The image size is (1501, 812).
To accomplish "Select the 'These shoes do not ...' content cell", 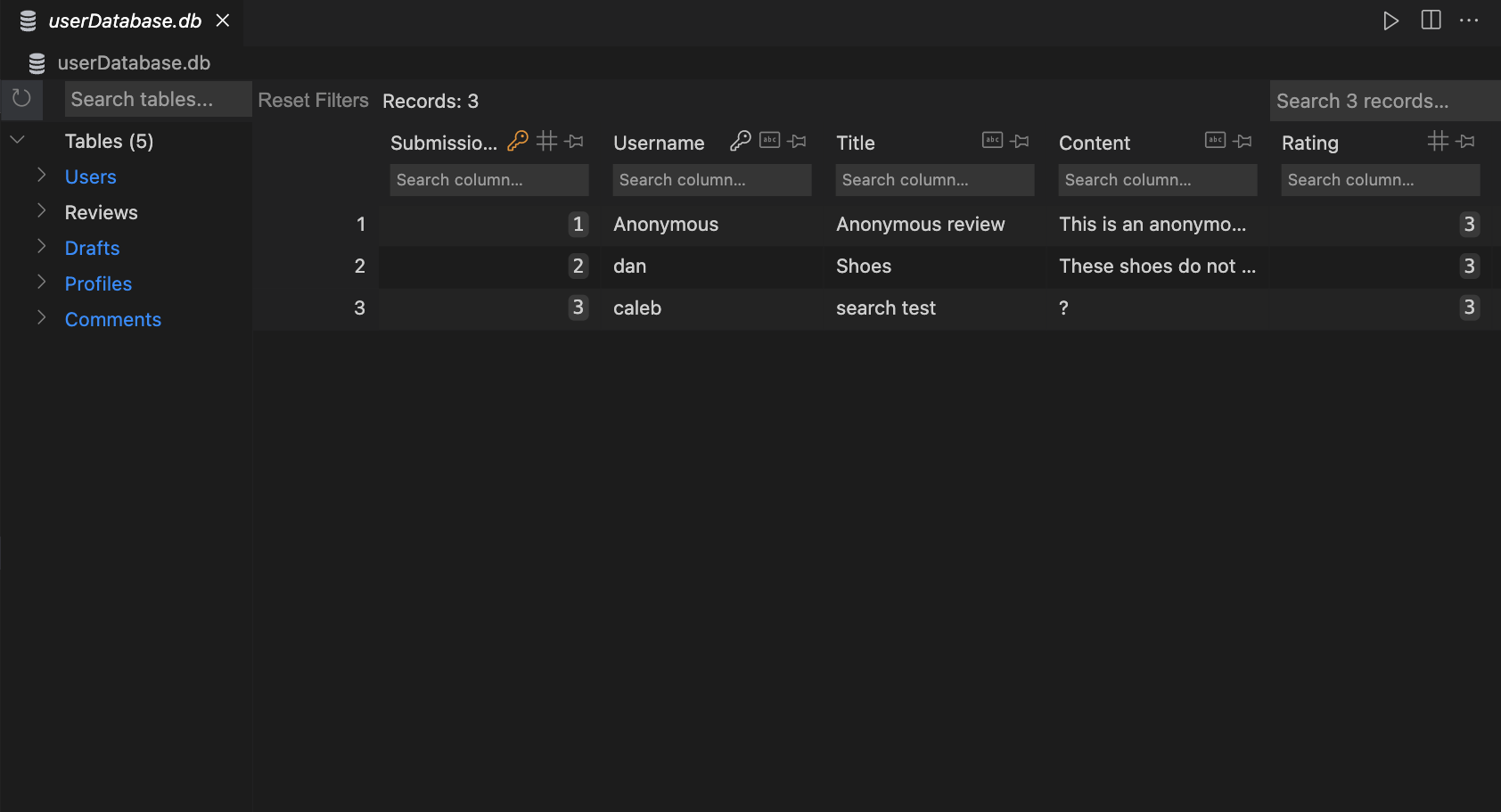I will coord(1158,267).
